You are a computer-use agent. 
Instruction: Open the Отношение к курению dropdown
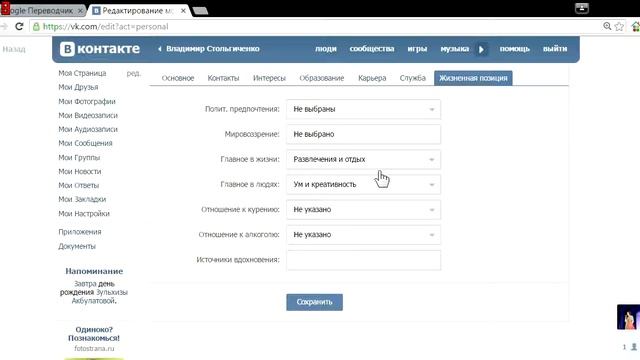click(x=363, y=209)
